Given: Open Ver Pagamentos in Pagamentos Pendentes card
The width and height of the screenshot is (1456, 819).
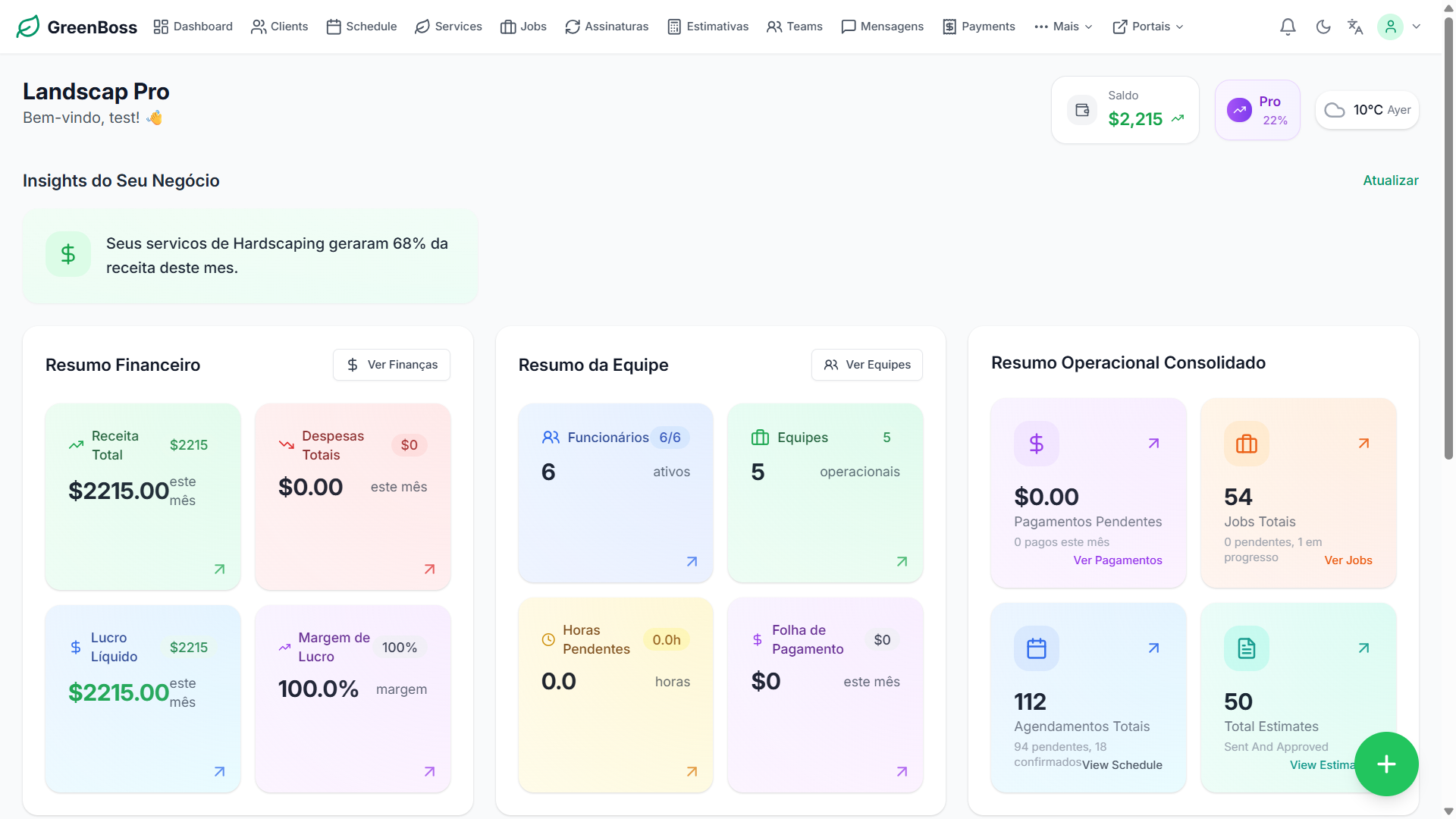Looking at the screenshot, I should pos(1118,560).
